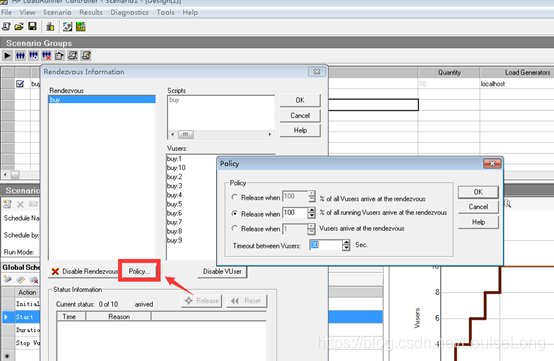This screenshot has height=361, width=554.
Task: Start the scenario with the play icon
Action: click(7, 55)
